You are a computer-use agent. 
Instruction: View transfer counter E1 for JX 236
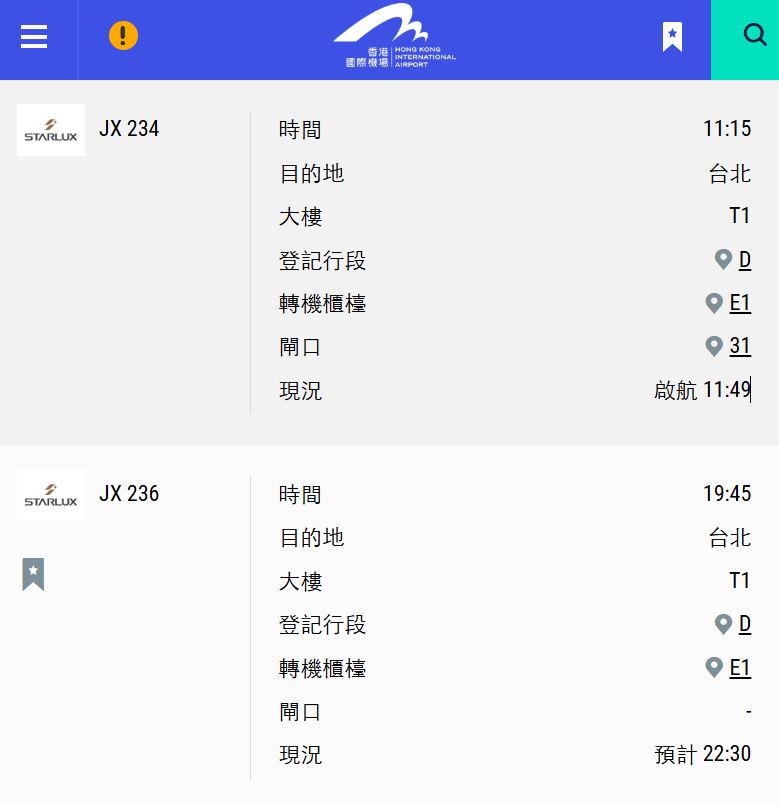click(x=740, y=667)
